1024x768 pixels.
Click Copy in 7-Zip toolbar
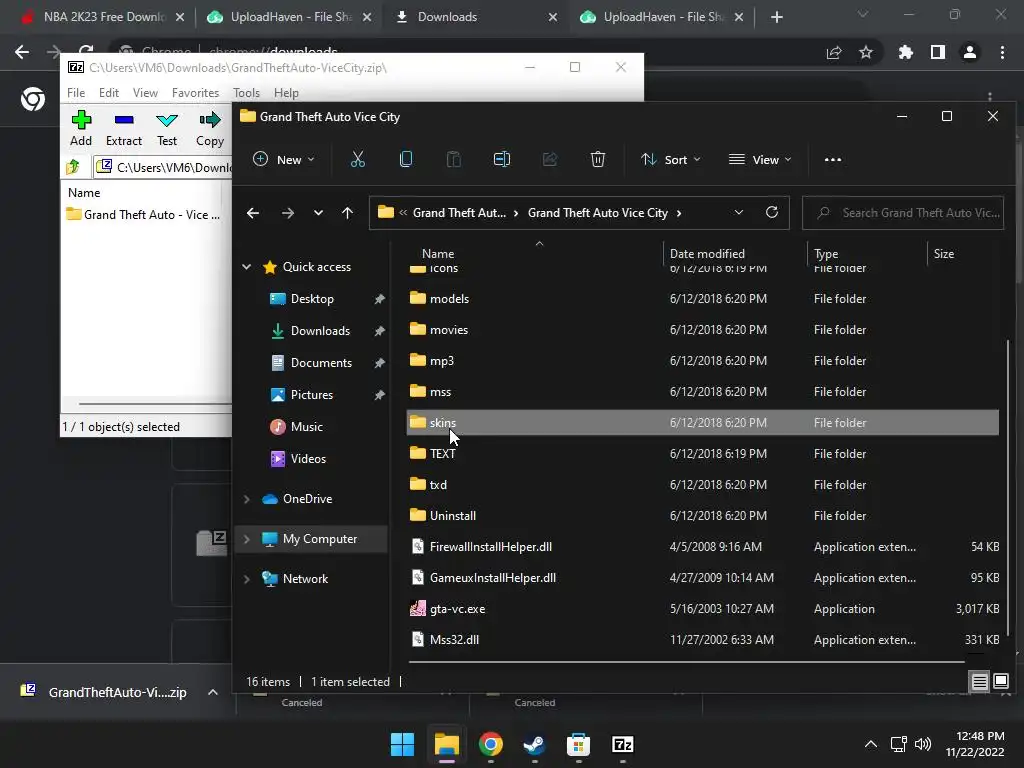[210, 128]
